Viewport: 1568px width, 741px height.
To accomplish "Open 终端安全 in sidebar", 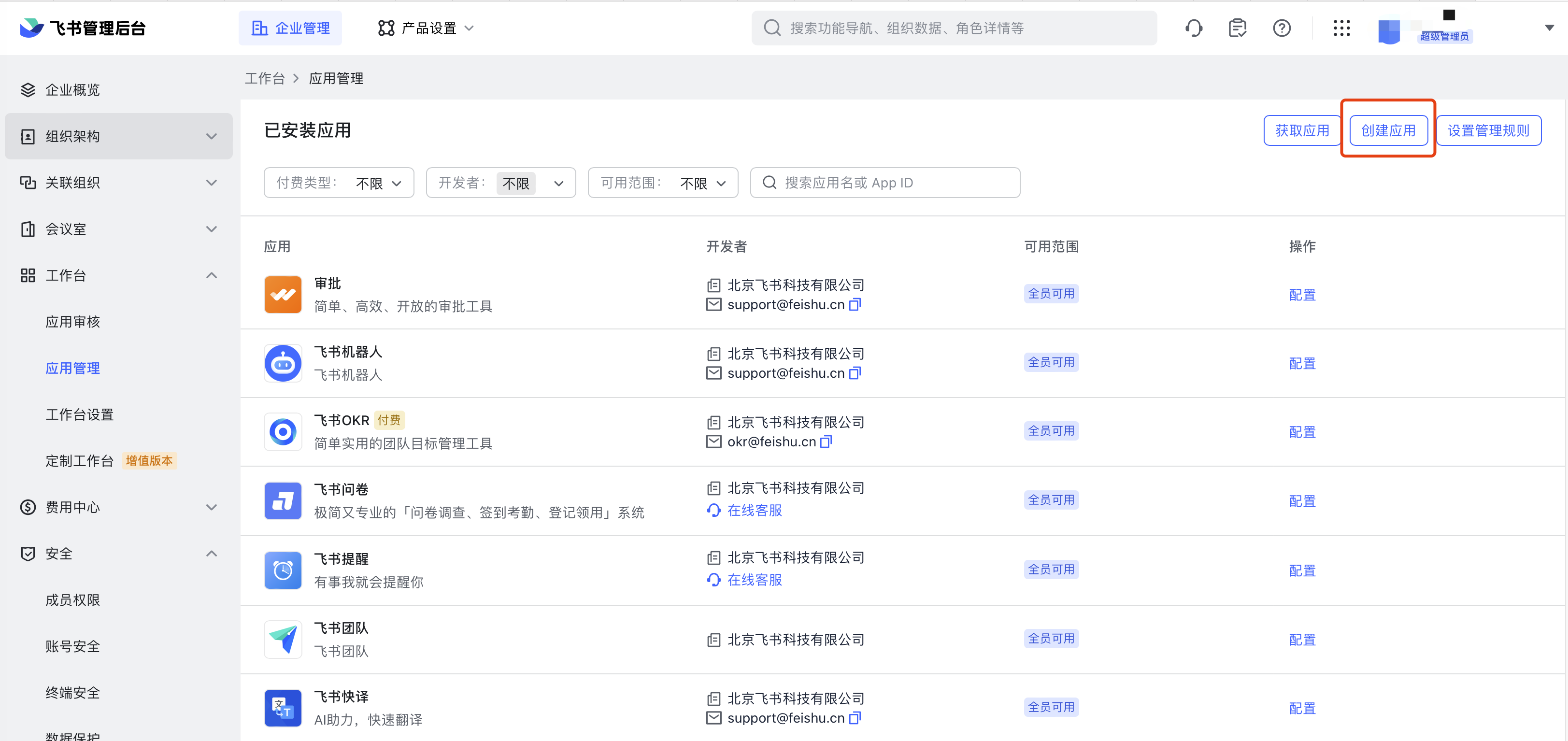I will (x=72, y=692).
